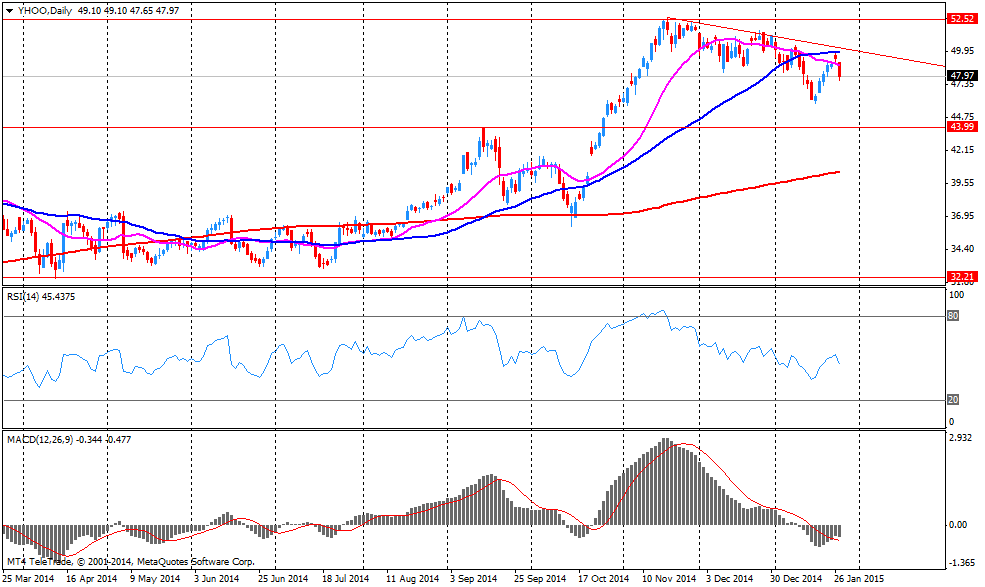Click the 10 Nov 2014 date label
Viewport: 985px width, 587px height.
coord(669,578)
